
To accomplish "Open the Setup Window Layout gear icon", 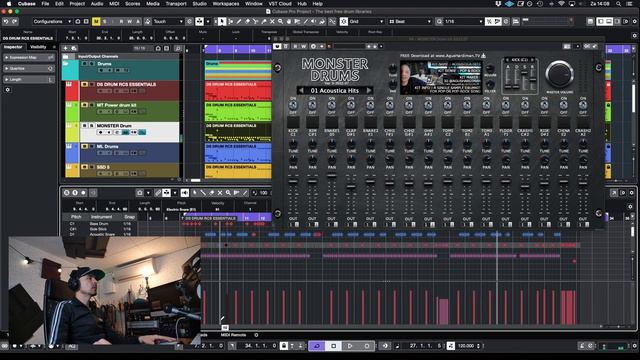I will click(634, 21).
